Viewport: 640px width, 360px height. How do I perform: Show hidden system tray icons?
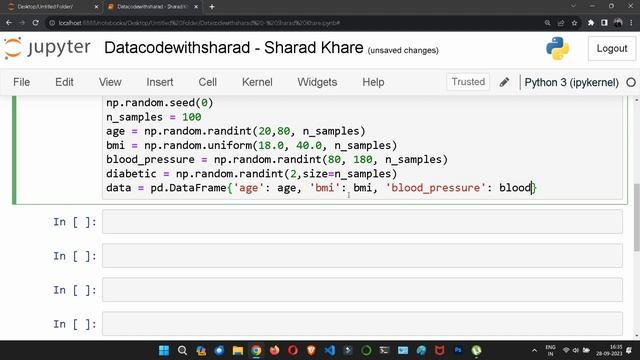534,350
